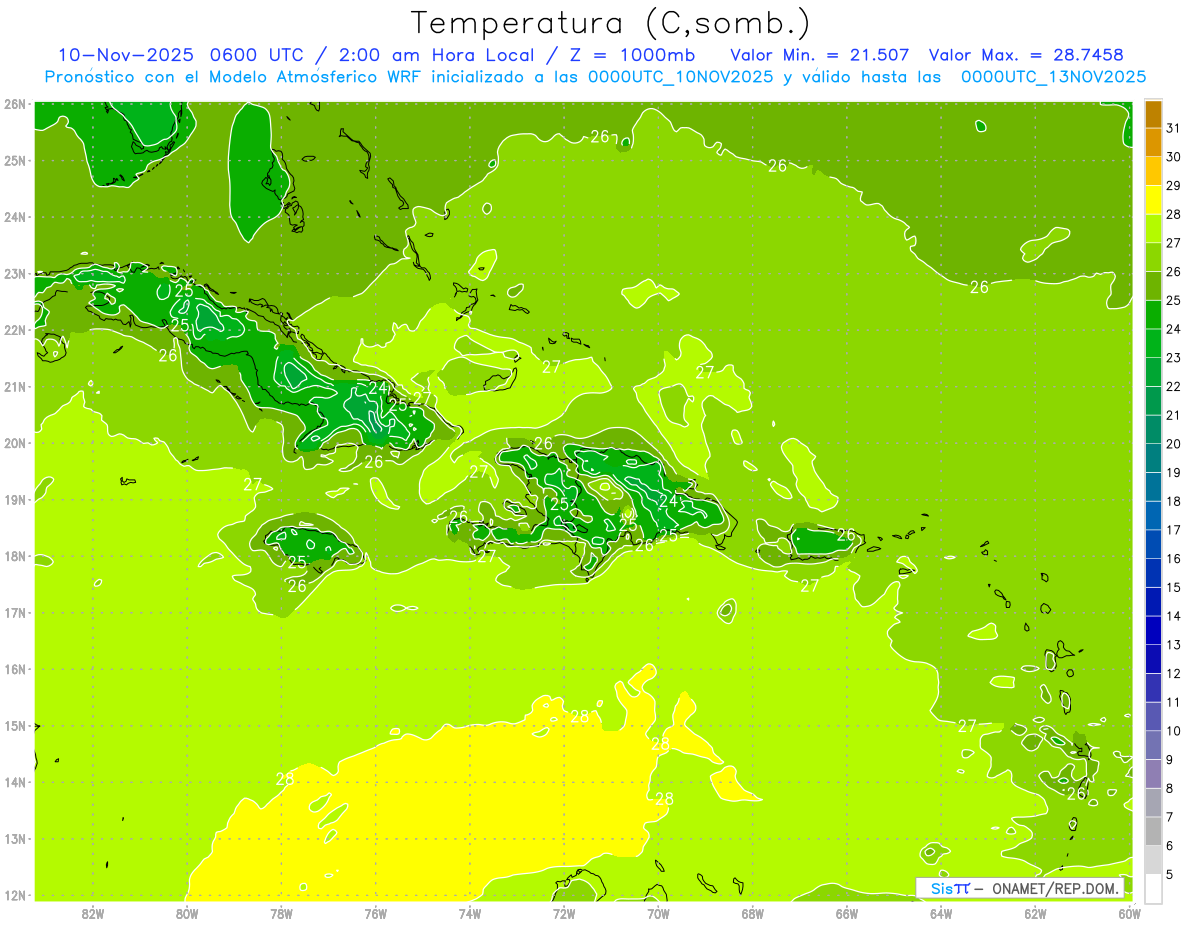Screen dimensions: 1200x927
Task: Click the colorbar label "29"
Action: coord(1173,186)
